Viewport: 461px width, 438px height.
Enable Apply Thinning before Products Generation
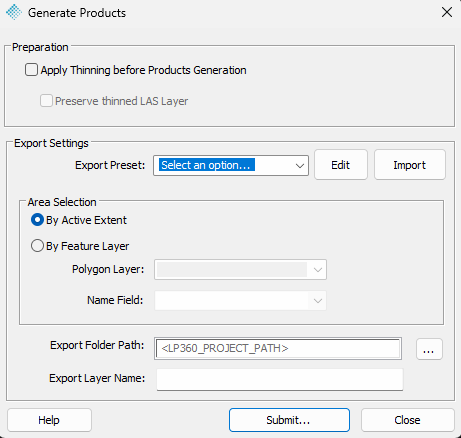(x=31, y=70)
